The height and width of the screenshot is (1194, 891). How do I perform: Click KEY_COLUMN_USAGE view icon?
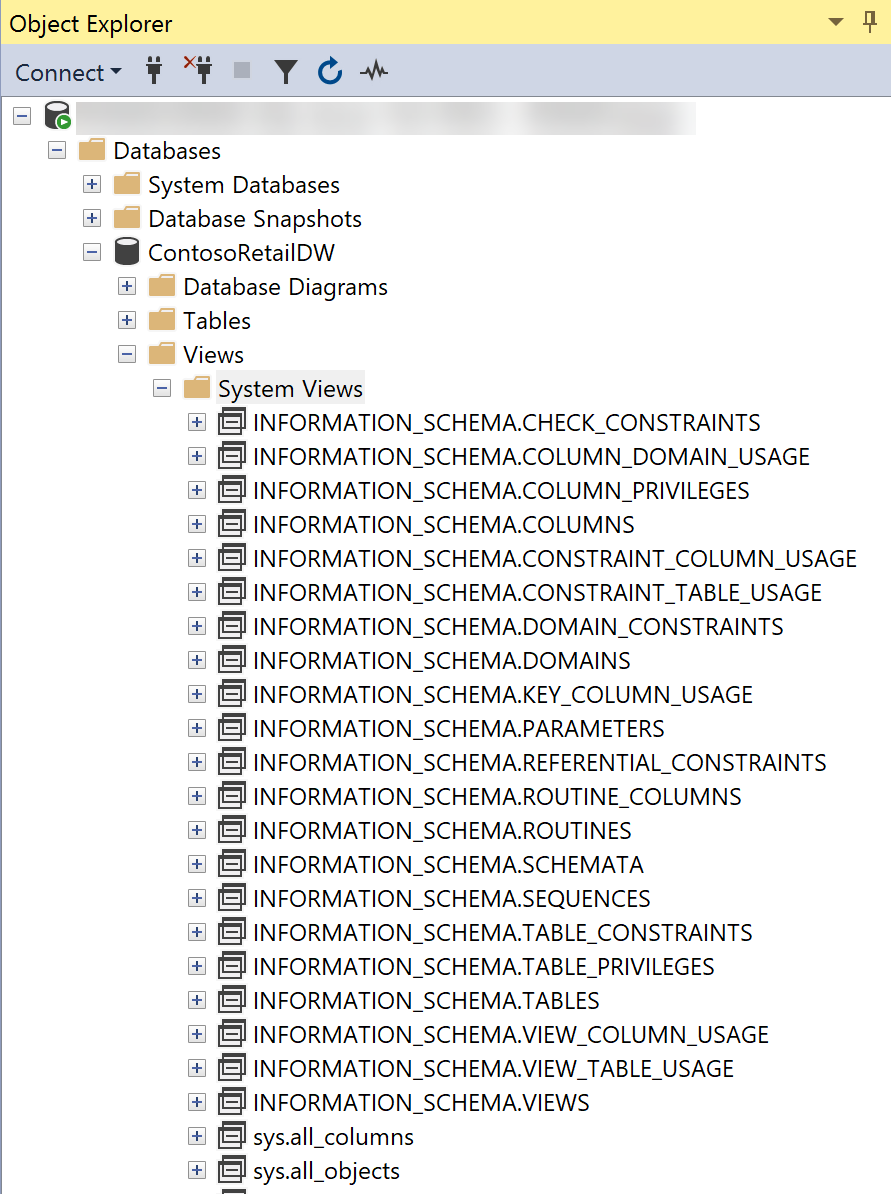pyautogui.click(x=232, y=693)
